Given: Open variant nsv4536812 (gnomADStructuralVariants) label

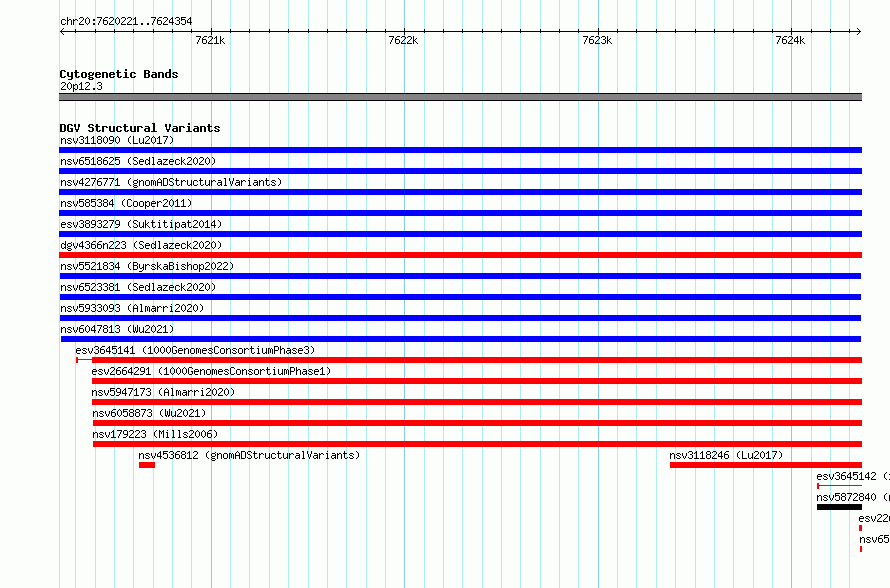Looking at the screenshot, I should point(249,455).
